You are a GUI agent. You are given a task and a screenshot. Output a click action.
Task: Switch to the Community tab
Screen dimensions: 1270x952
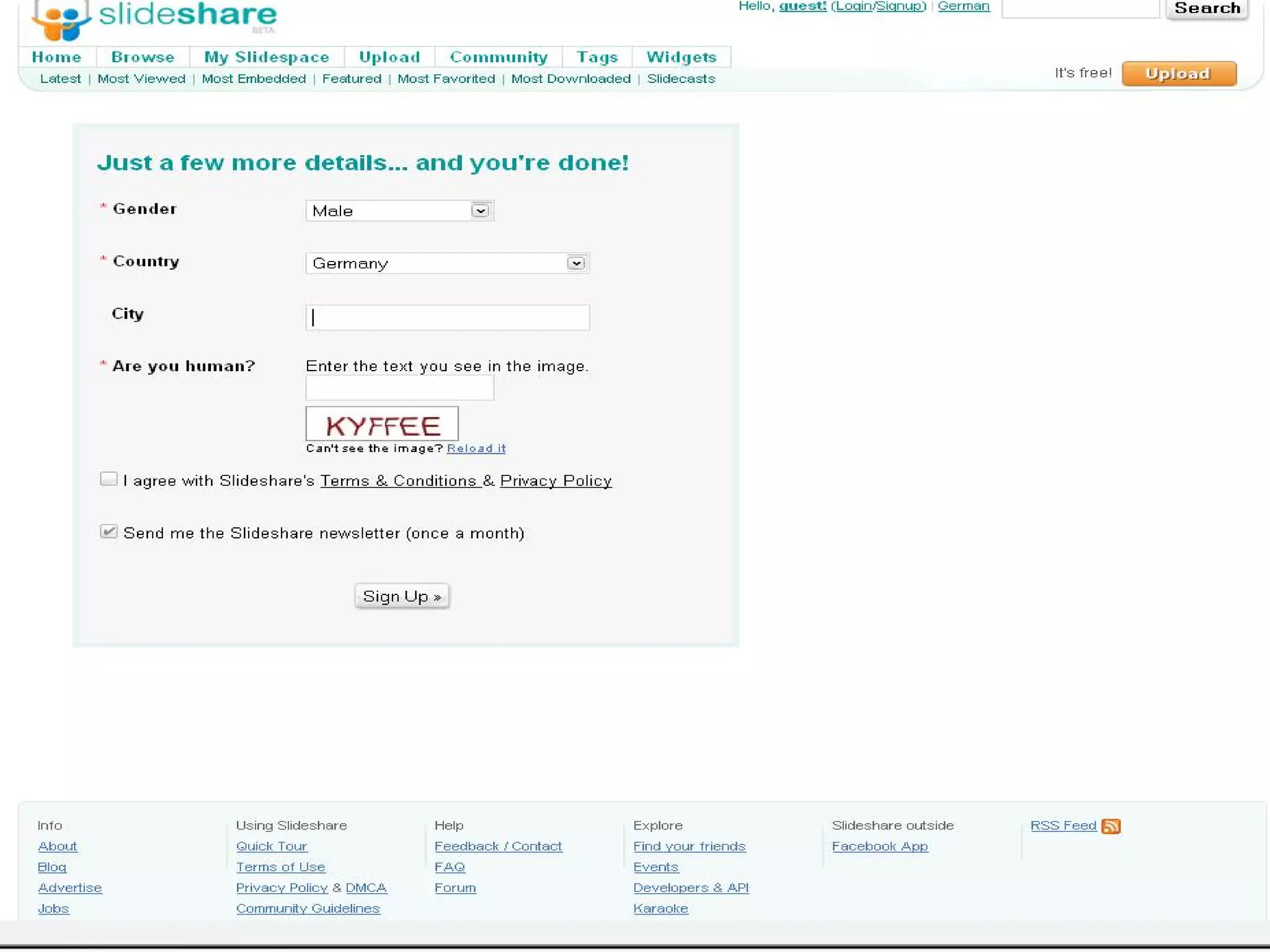(x=499, y=57)
